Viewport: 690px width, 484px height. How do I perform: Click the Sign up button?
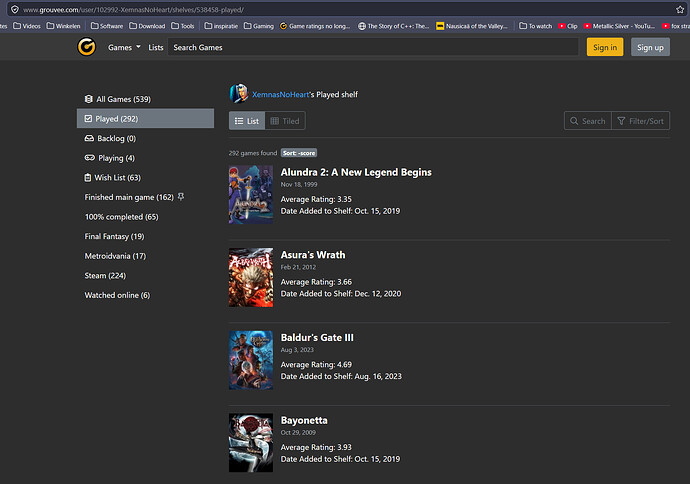650,47
